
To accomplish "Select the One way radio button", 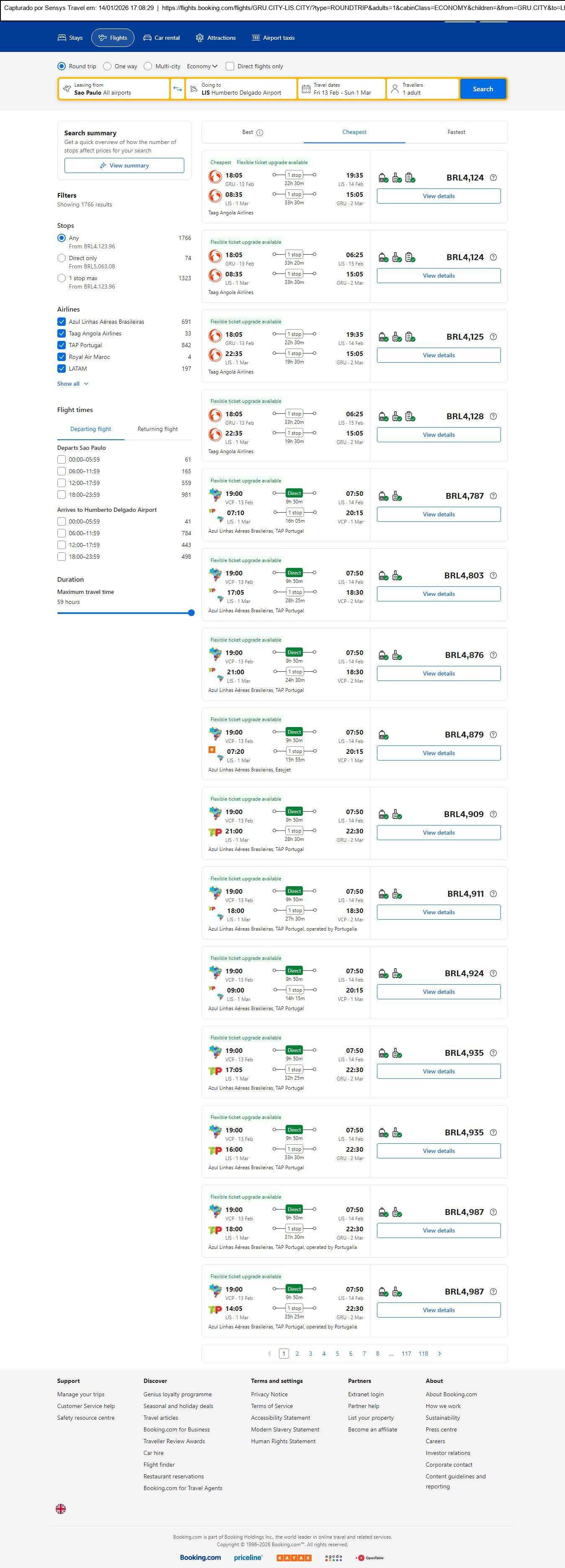I will click(x=107, y=66).
